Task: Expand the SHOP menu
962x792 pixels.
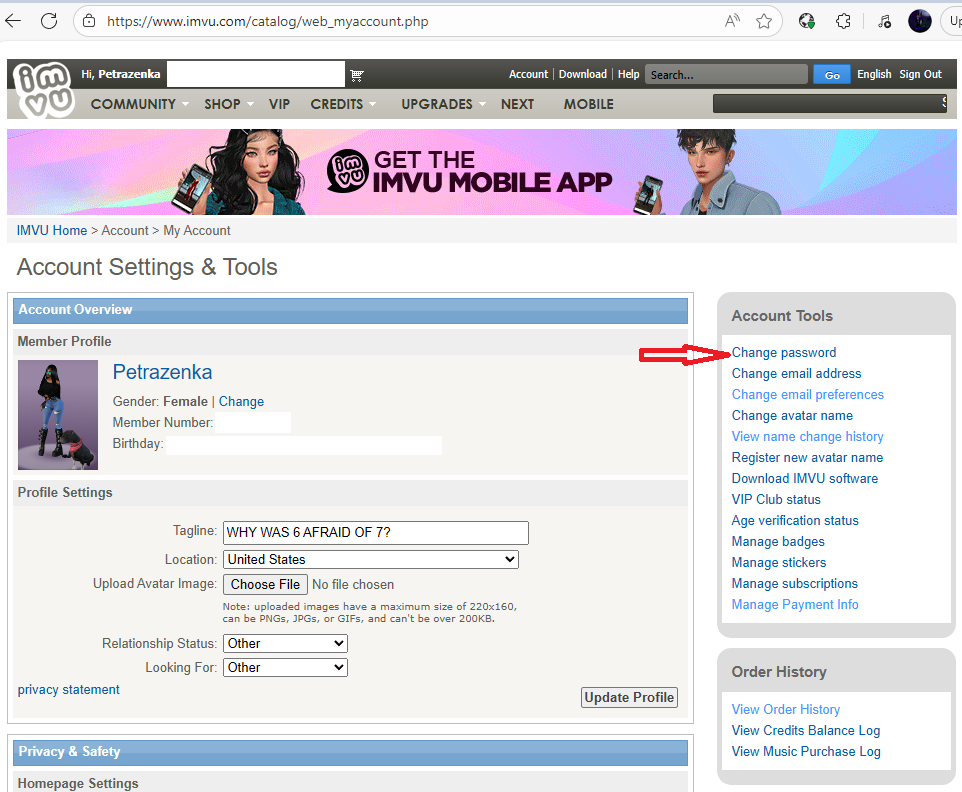Action: point(229,104)
